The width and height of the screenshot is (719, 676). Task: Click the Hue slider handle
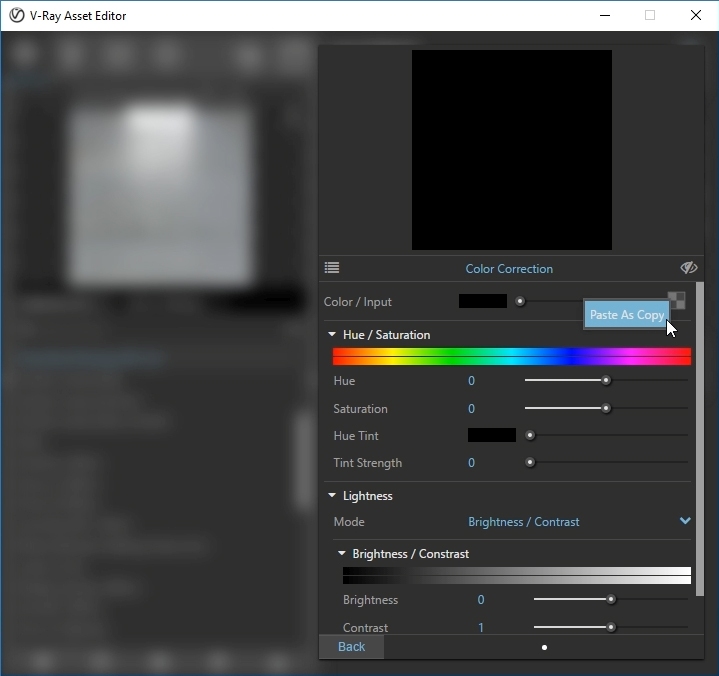coord(606,380)
